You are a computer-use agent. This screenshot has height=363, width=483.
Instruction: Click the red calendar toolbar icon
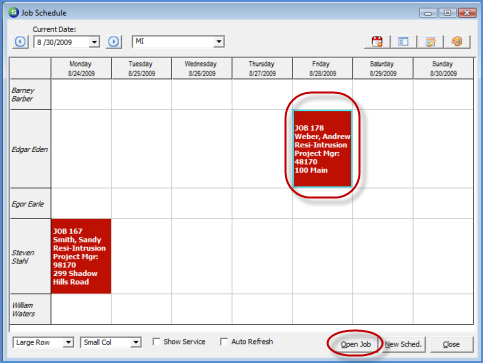(x=377, y=42)
